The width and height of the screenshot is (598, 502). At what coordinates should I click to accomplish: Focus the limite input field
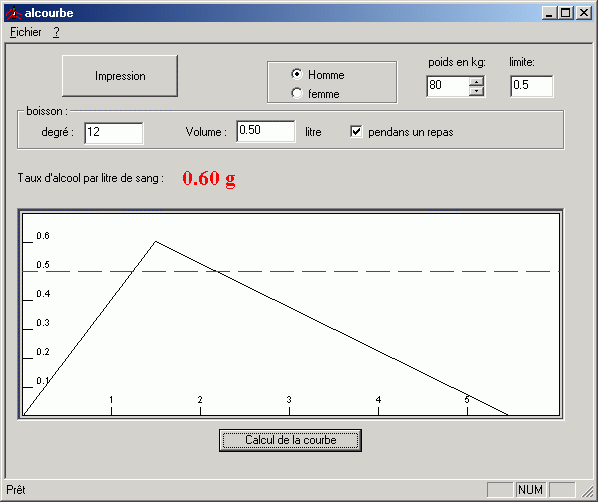coord(532,86)
